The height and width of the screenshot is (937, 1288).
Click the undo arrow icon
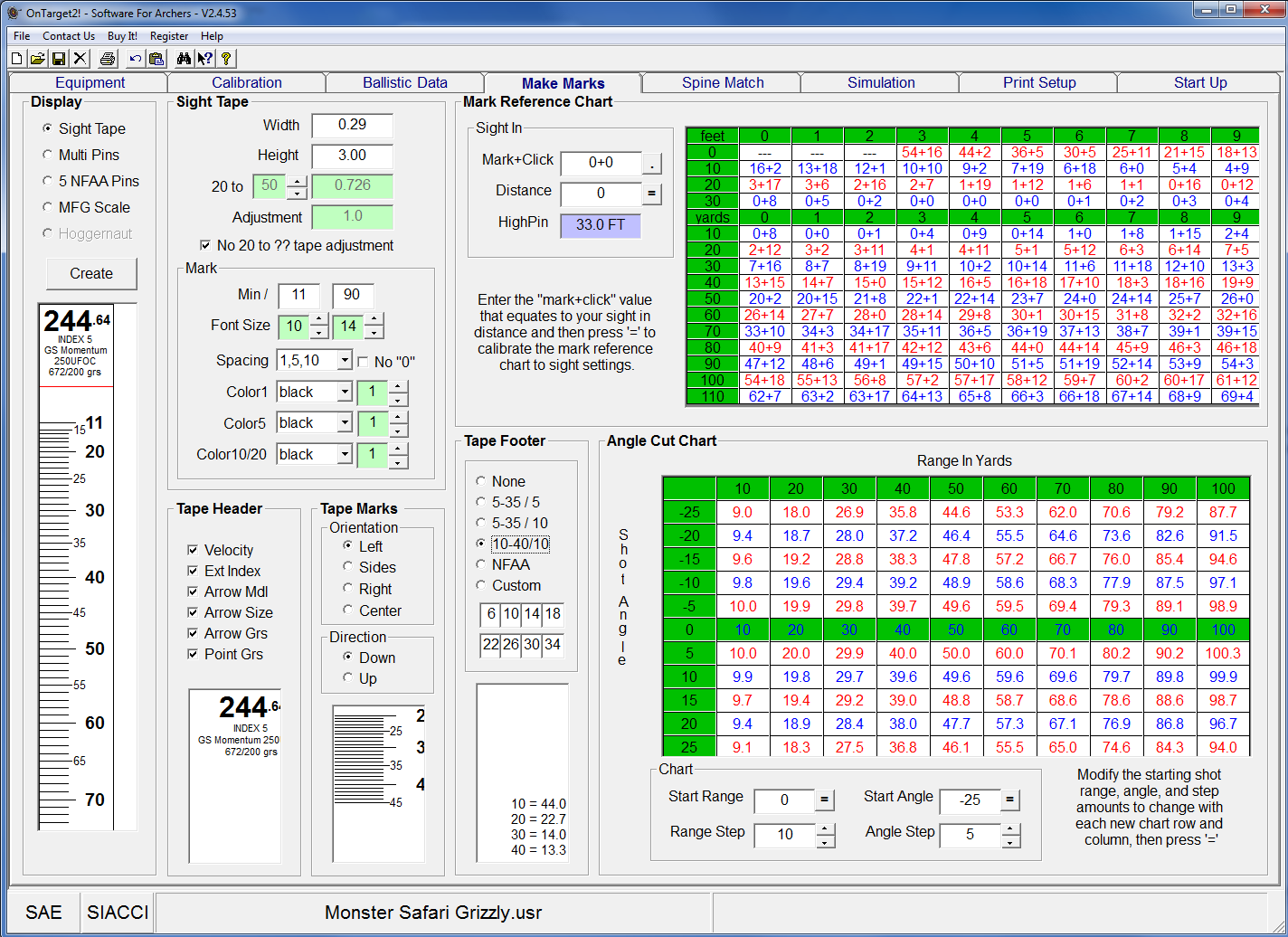(135, 59)
